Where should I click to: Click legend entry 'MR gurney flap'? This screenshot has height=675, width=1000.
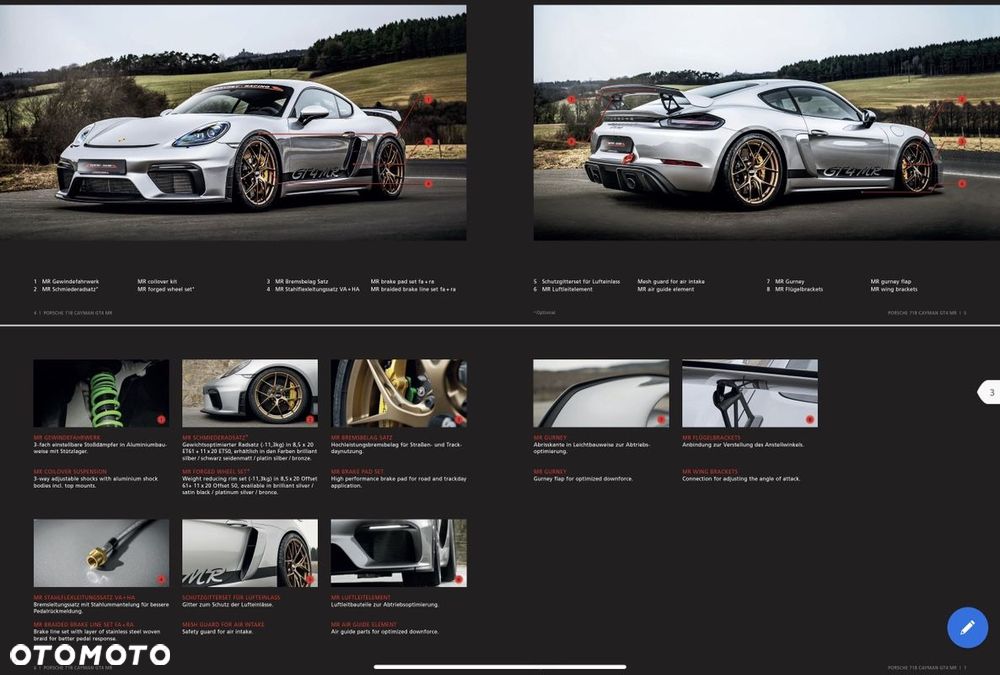(x=891, y=281)
